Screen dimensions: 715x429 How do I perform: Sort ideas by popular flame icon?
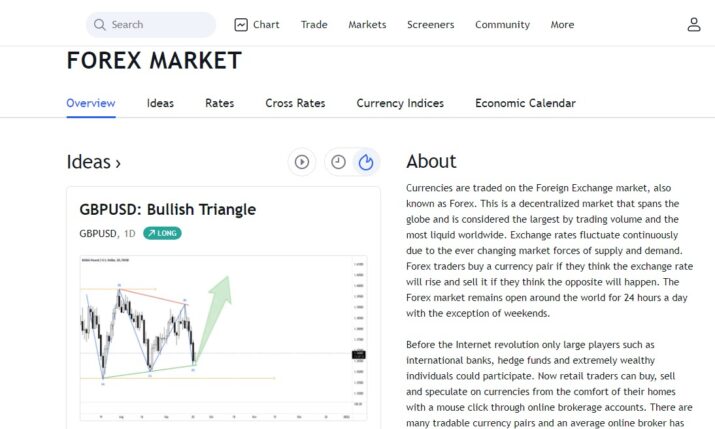tap(366, 162)
